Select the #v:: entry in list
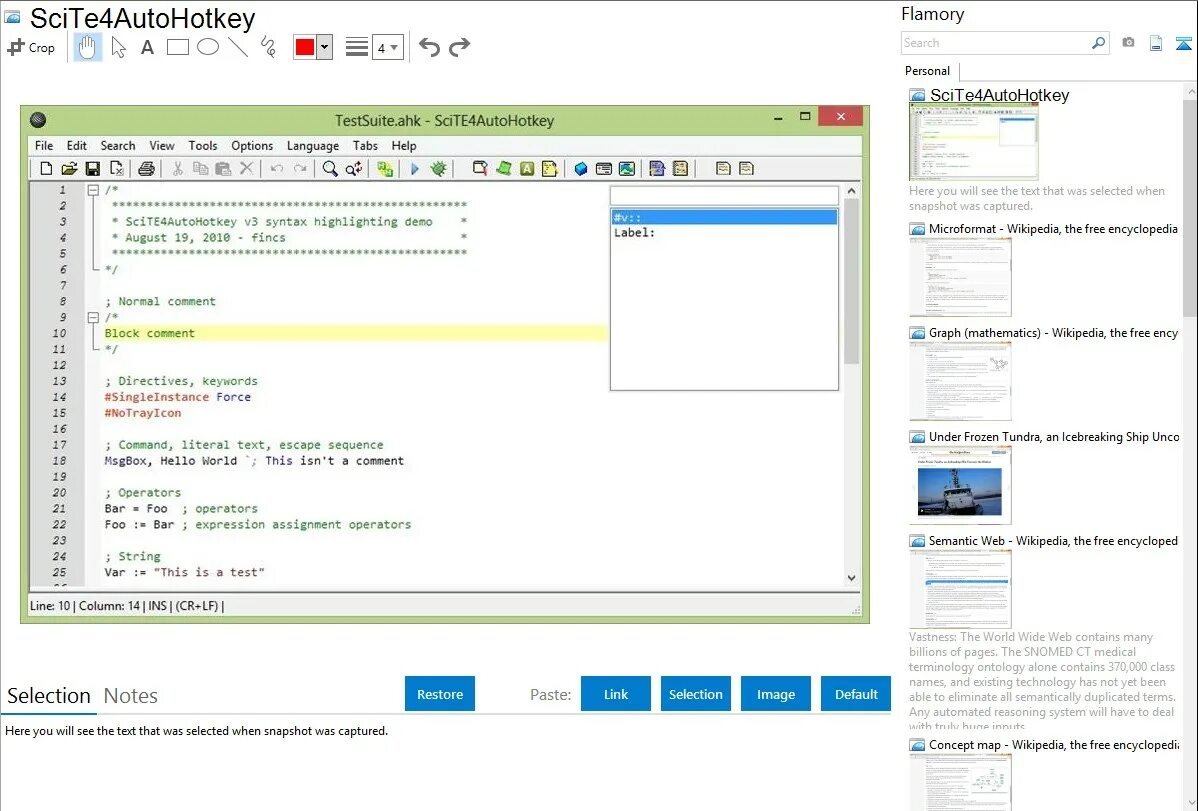This screenshot has height=811, width=1198. pos(724,217)
